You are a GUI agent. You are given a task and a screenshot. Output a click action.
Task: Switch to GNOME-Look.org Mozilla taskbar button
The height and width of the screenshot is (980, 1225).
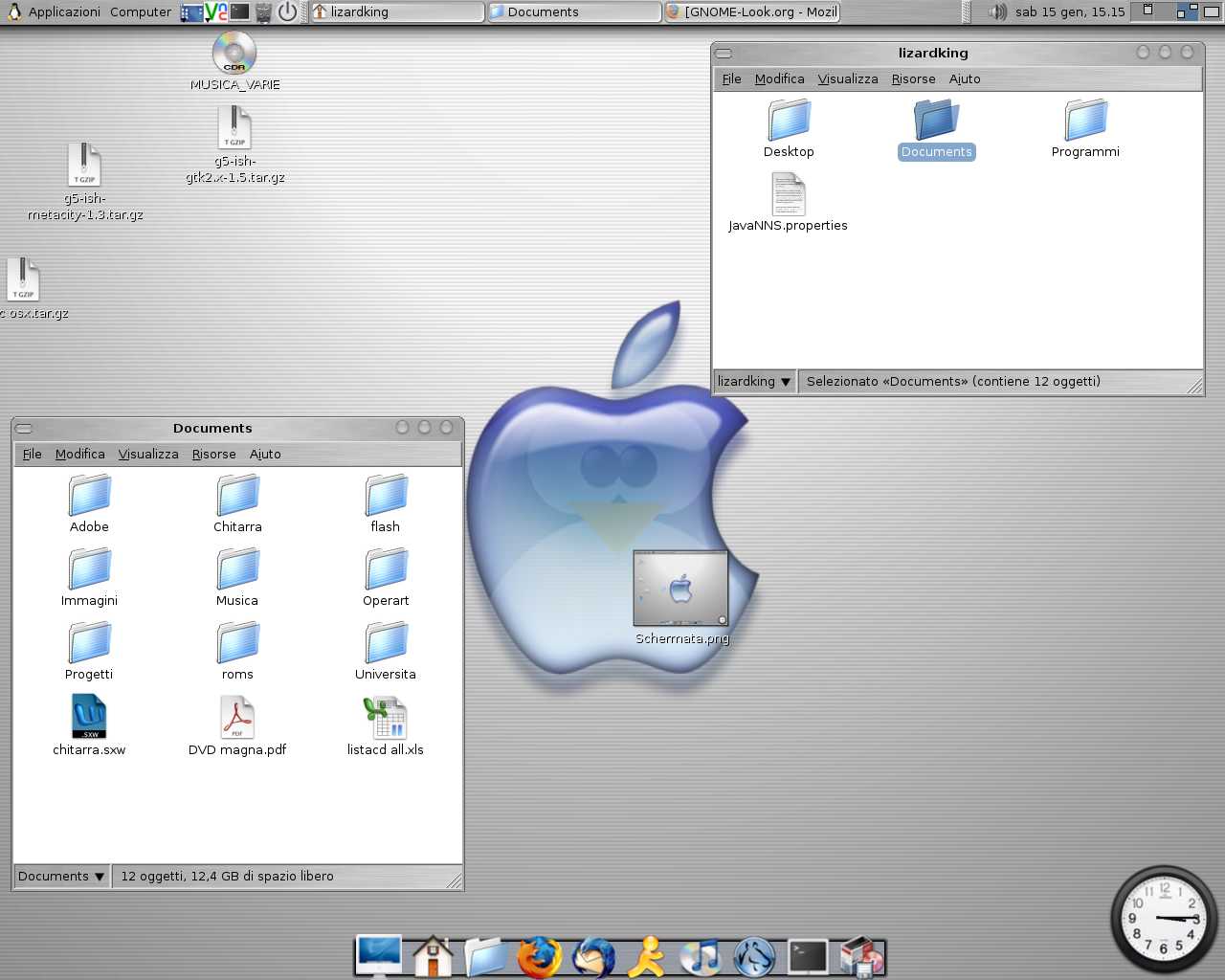751,11
